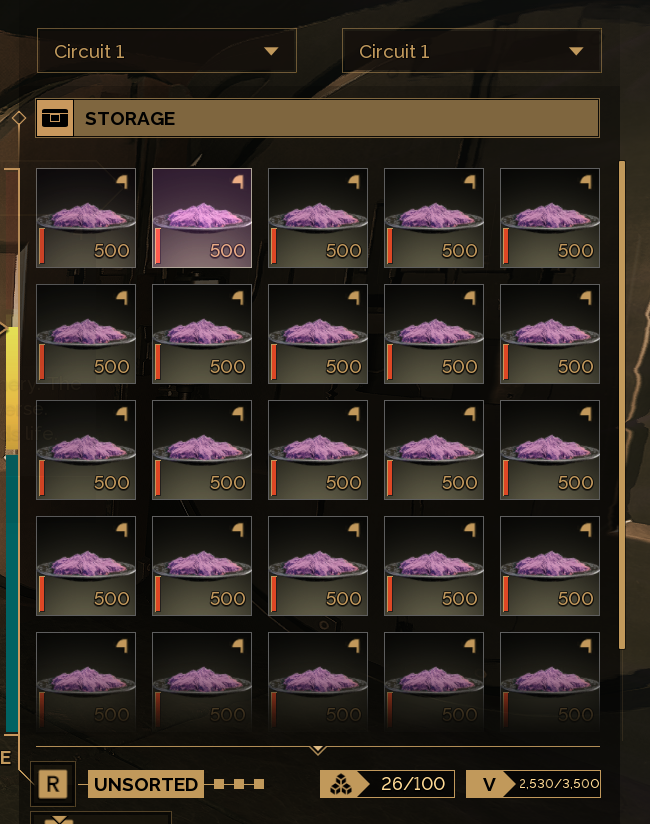Viewport: 650px width, 824px height.
Task: Select the first spice stack in top row
Action: pyautogui.click(x=86, y=218)
